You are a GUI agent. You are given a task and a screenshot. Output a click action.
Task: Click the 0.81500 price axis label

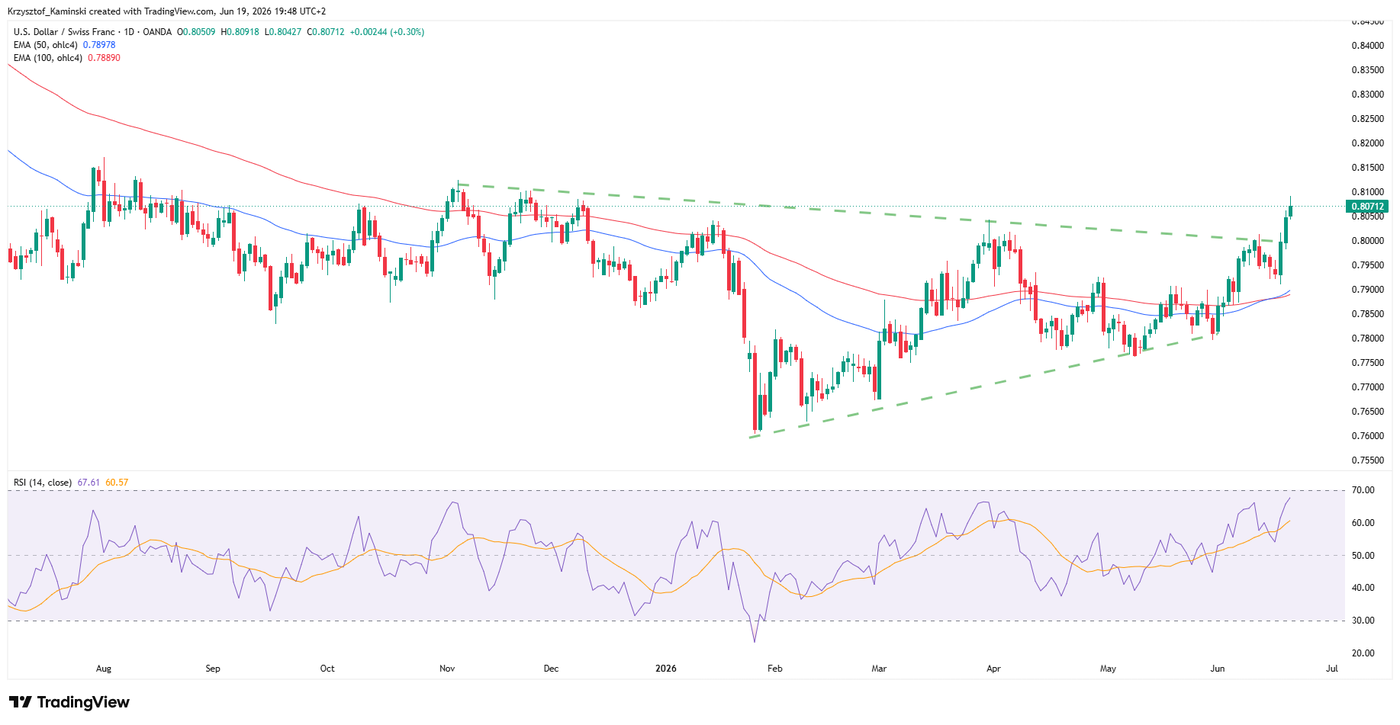pyautogui.click(x=1368, y=167)
